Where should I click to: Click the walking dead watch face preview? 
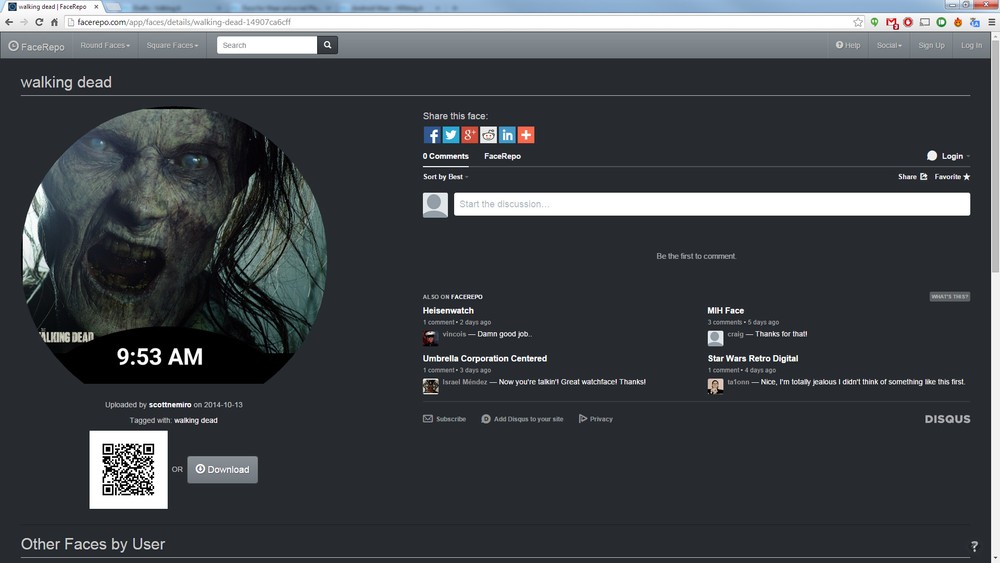coord(174,245)
